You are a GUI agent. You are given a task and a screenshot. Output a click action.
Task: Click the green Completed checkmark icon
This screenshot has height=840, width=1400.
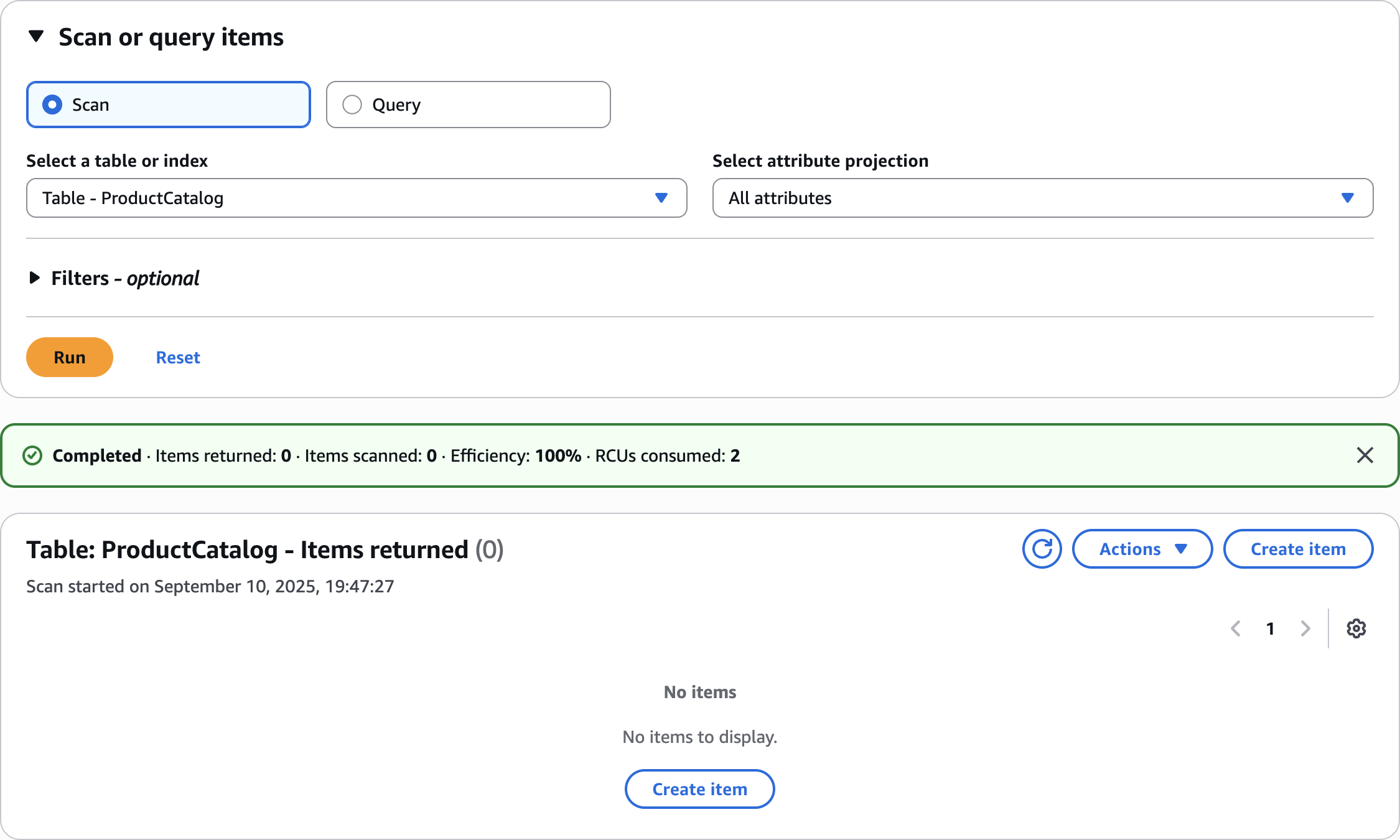(32, 455)
